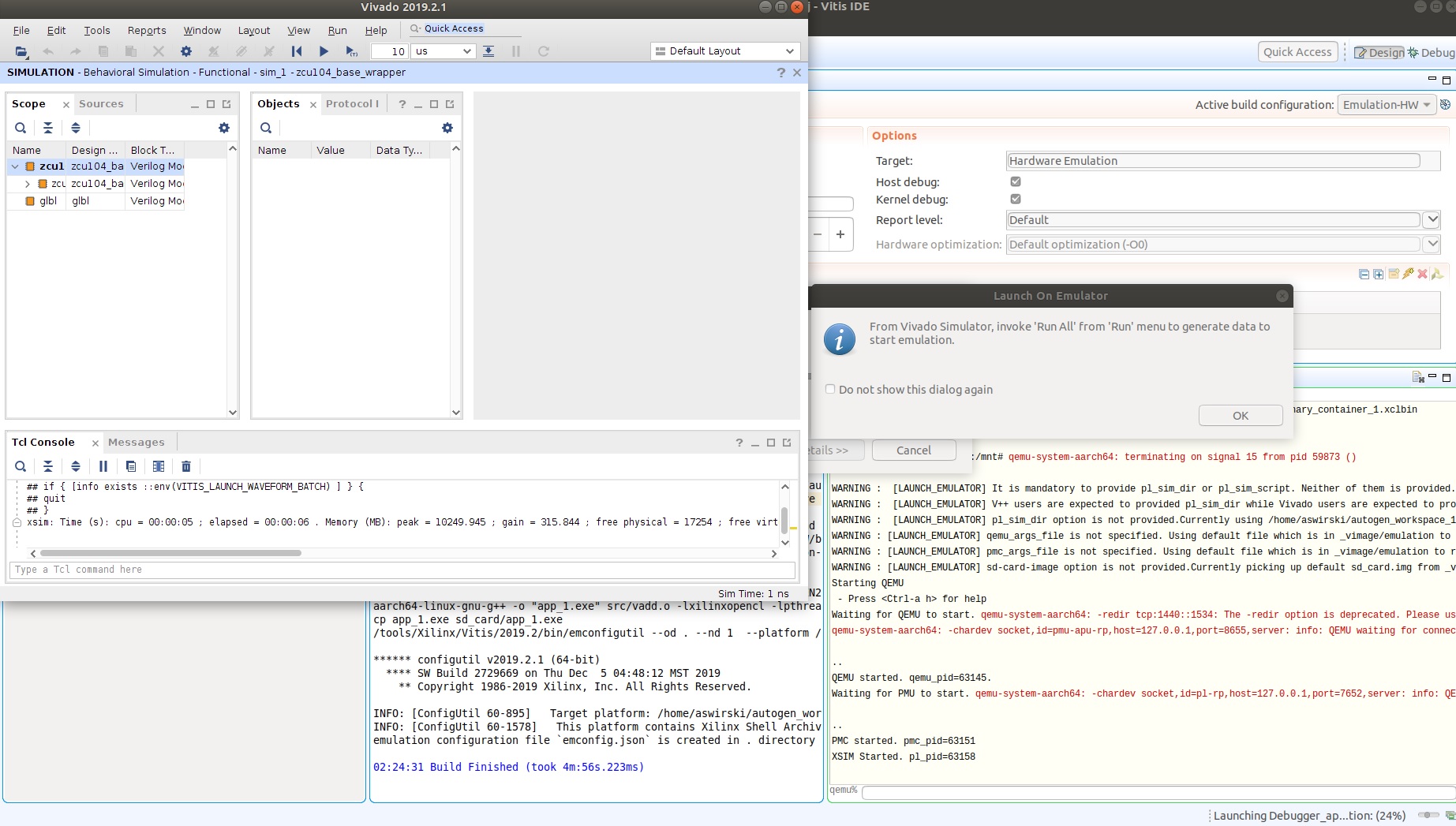This screenshot has height=826, width=1456.
Task: Click the Open file icon in Vivado toolbar
Action: click(21, 51)
